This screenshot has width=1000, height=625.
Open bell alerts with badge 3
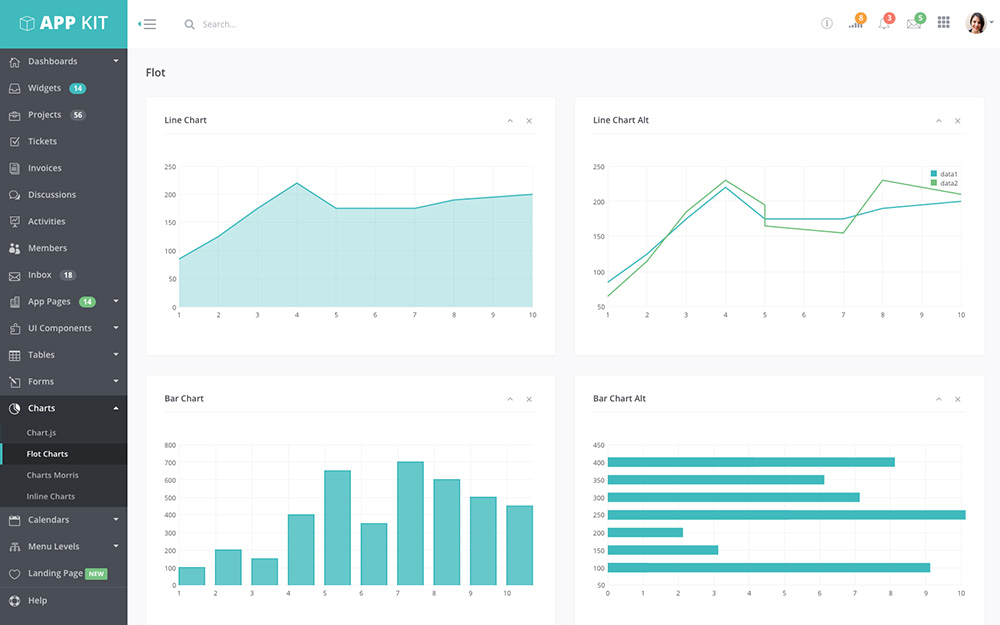point(885,23)
